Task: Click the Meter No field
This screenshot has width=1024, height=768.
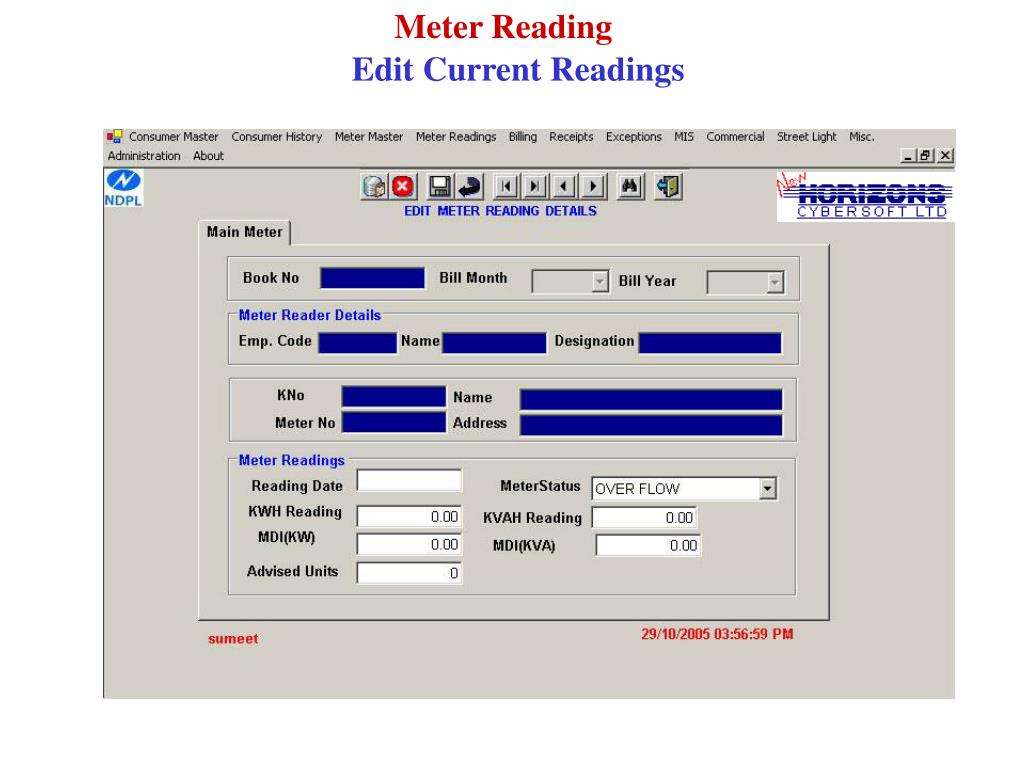Action: (x=394, y=422)
